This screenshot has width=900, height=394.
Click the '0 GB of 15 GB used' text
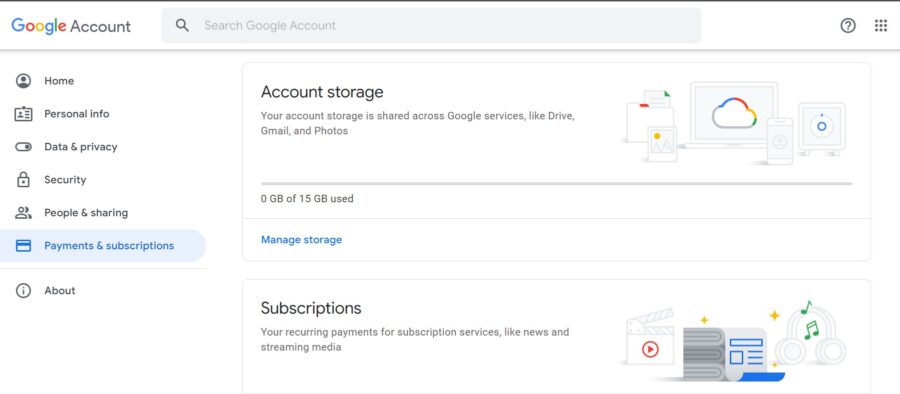click(x=307, y=199)
